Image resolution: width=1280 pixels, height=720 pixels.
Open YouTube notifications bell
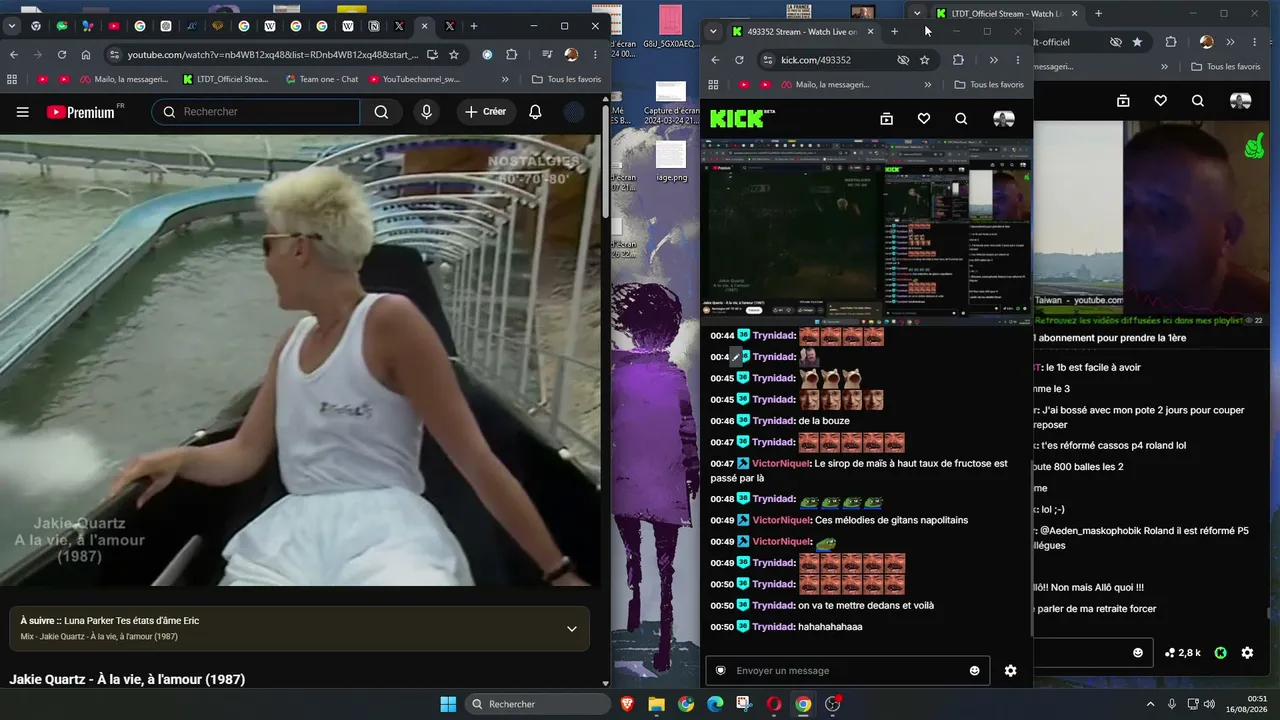(535, 112)
